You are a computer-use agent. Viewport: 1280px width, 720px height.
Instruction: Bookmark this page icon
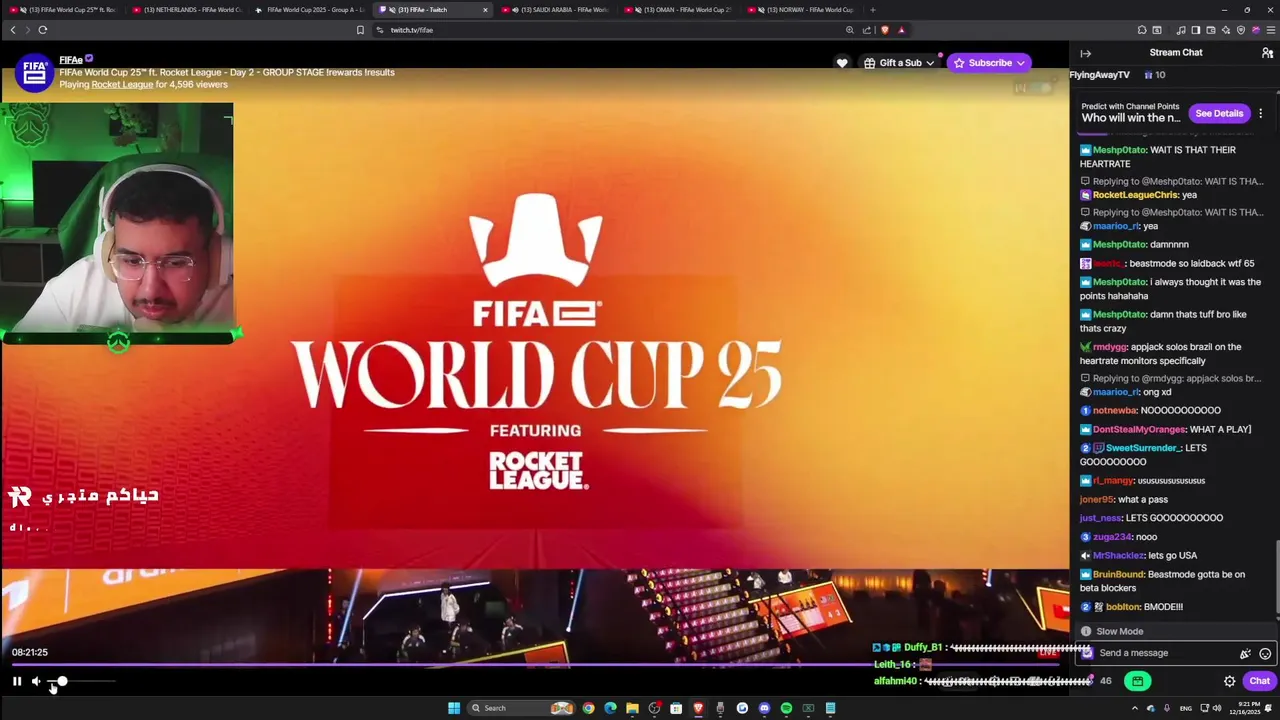pos(360,30)
